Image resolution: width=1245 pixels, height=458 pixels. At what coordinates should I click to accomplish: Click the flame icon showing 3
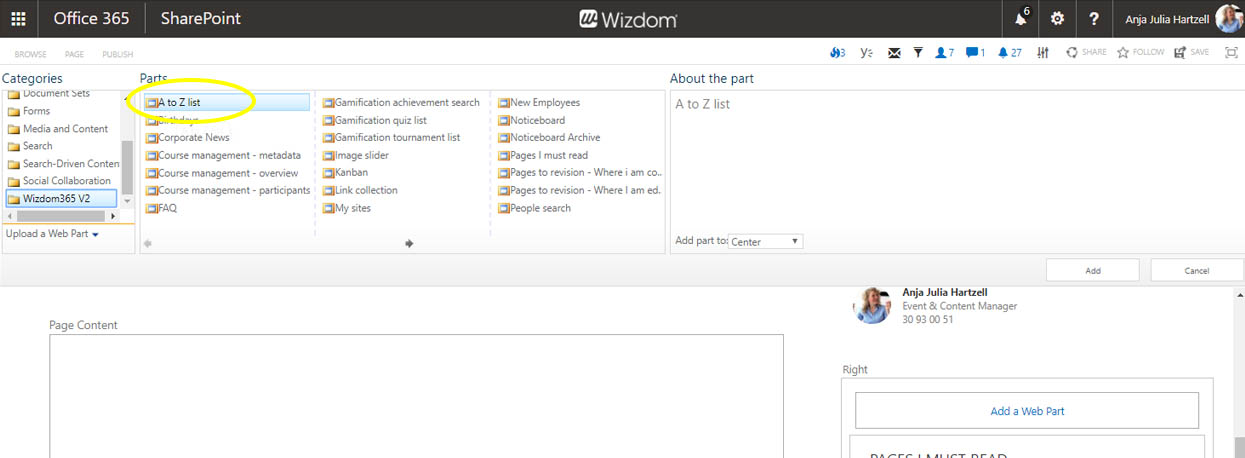tap(838, 53)
